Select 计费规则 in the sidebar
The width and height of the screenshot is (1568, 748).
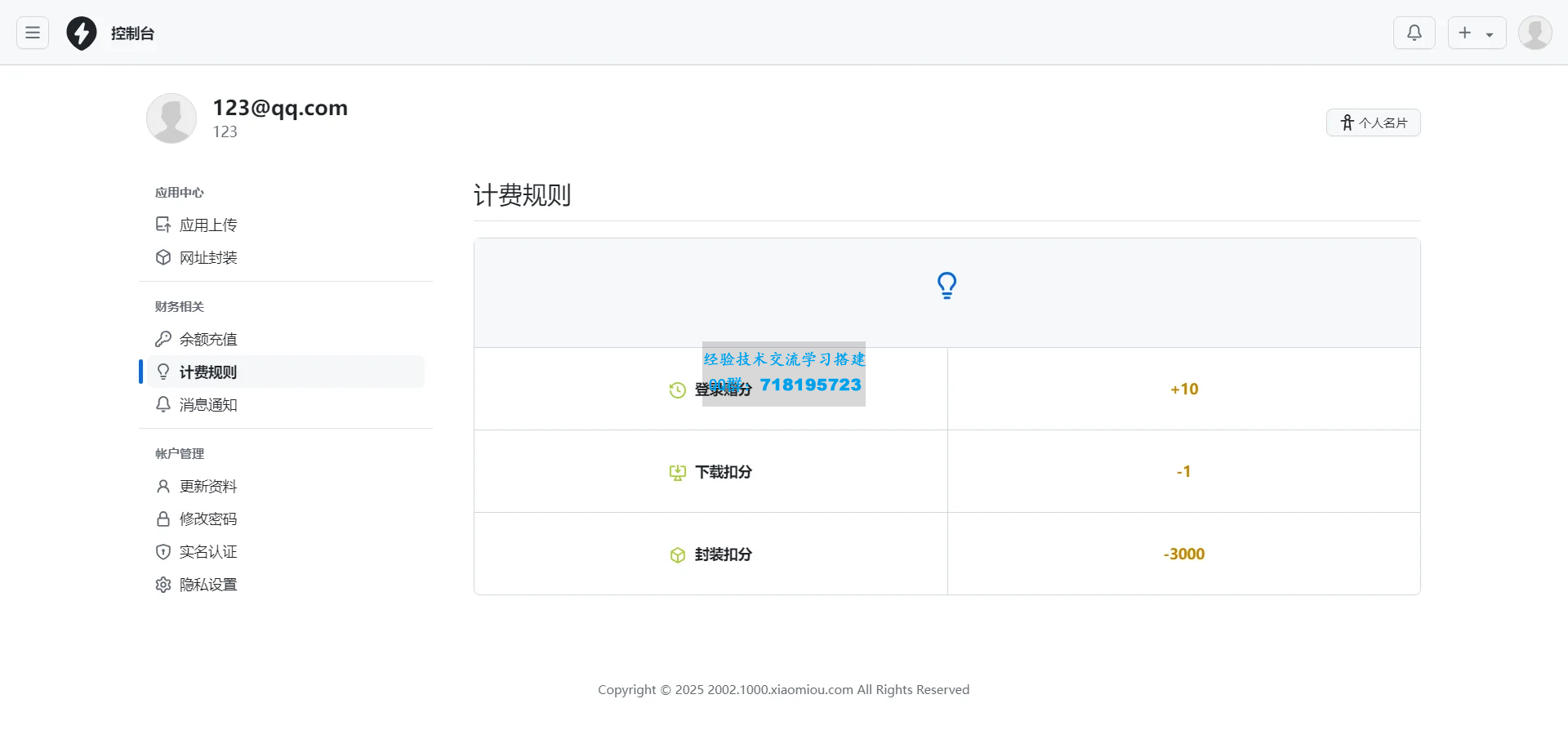pos(207,372)
